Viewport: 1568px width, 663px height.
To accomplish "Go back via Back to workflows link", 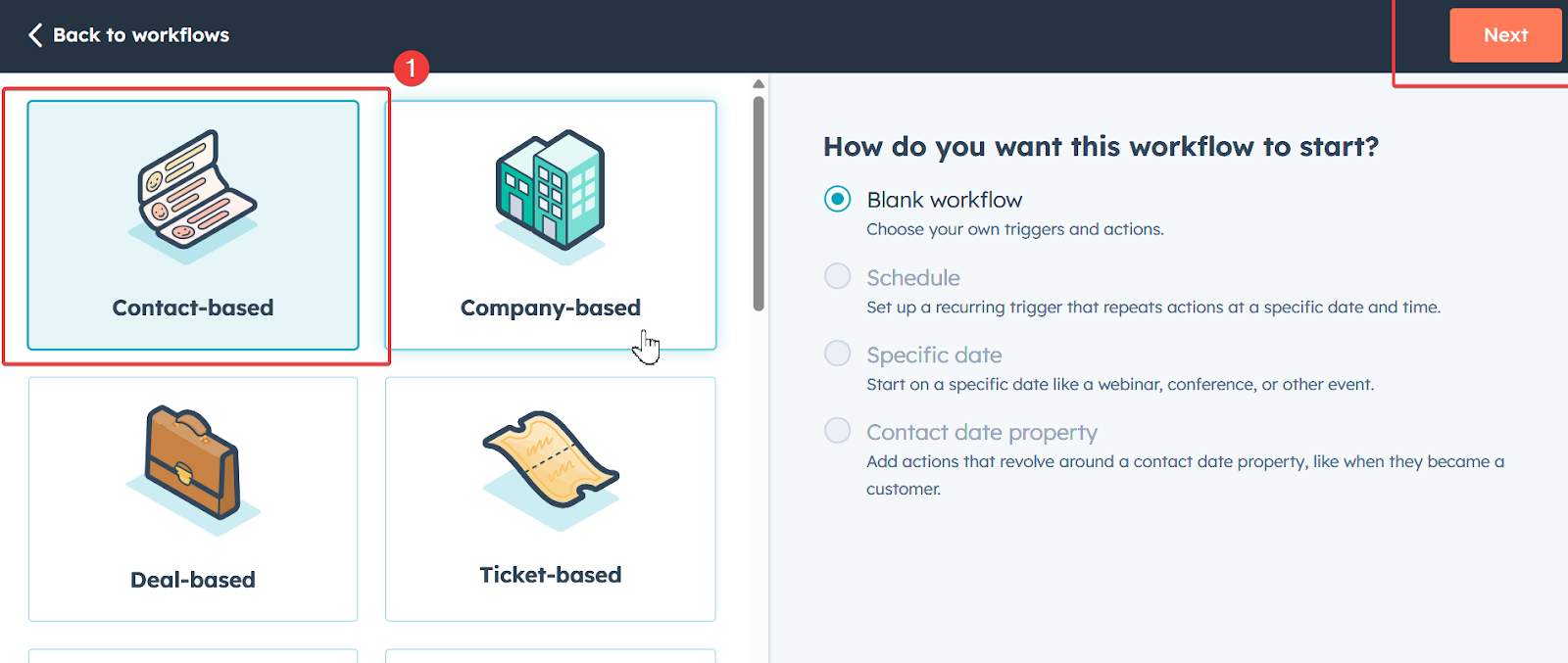I will click(140, 35).
